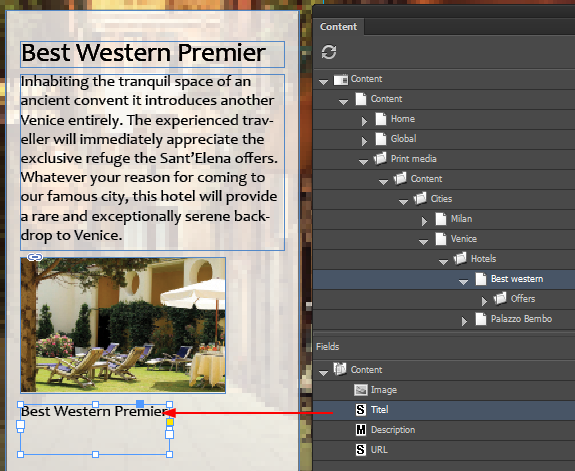
Task: Click the yellow square handle on text frame
Action: point(170,422)
